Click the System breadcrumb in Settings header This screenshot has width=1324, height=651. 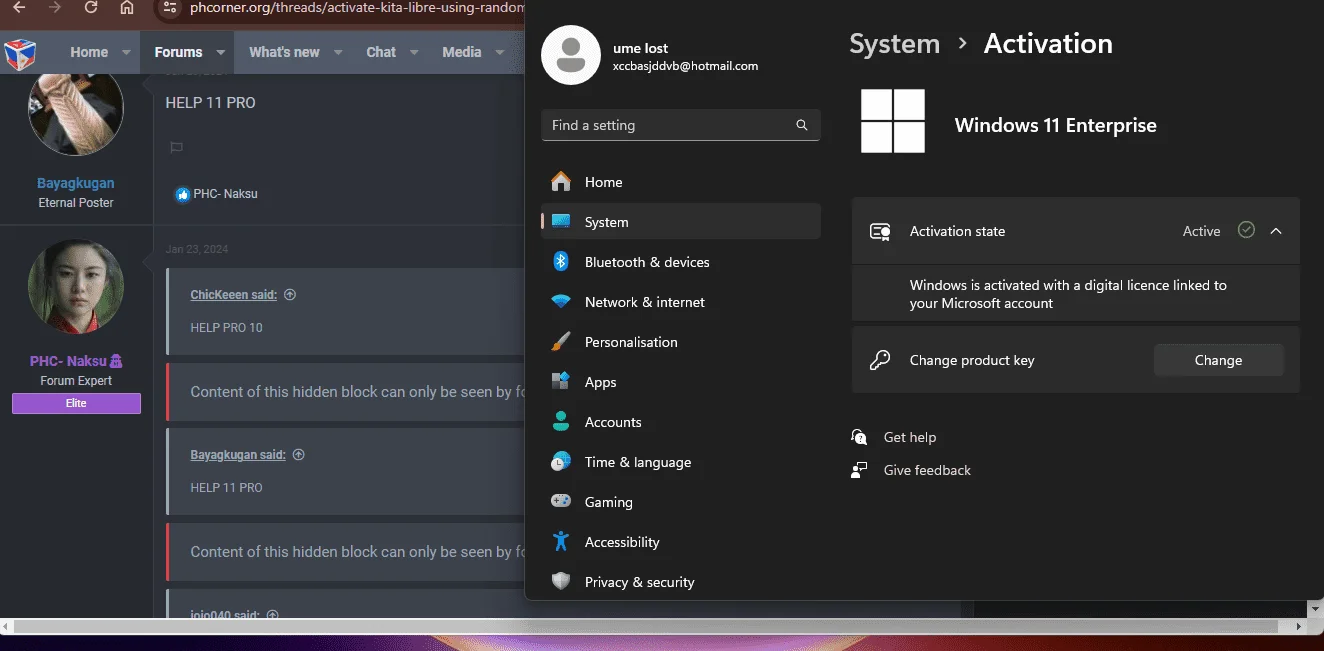pyautogui.click(x=894, y=44)
